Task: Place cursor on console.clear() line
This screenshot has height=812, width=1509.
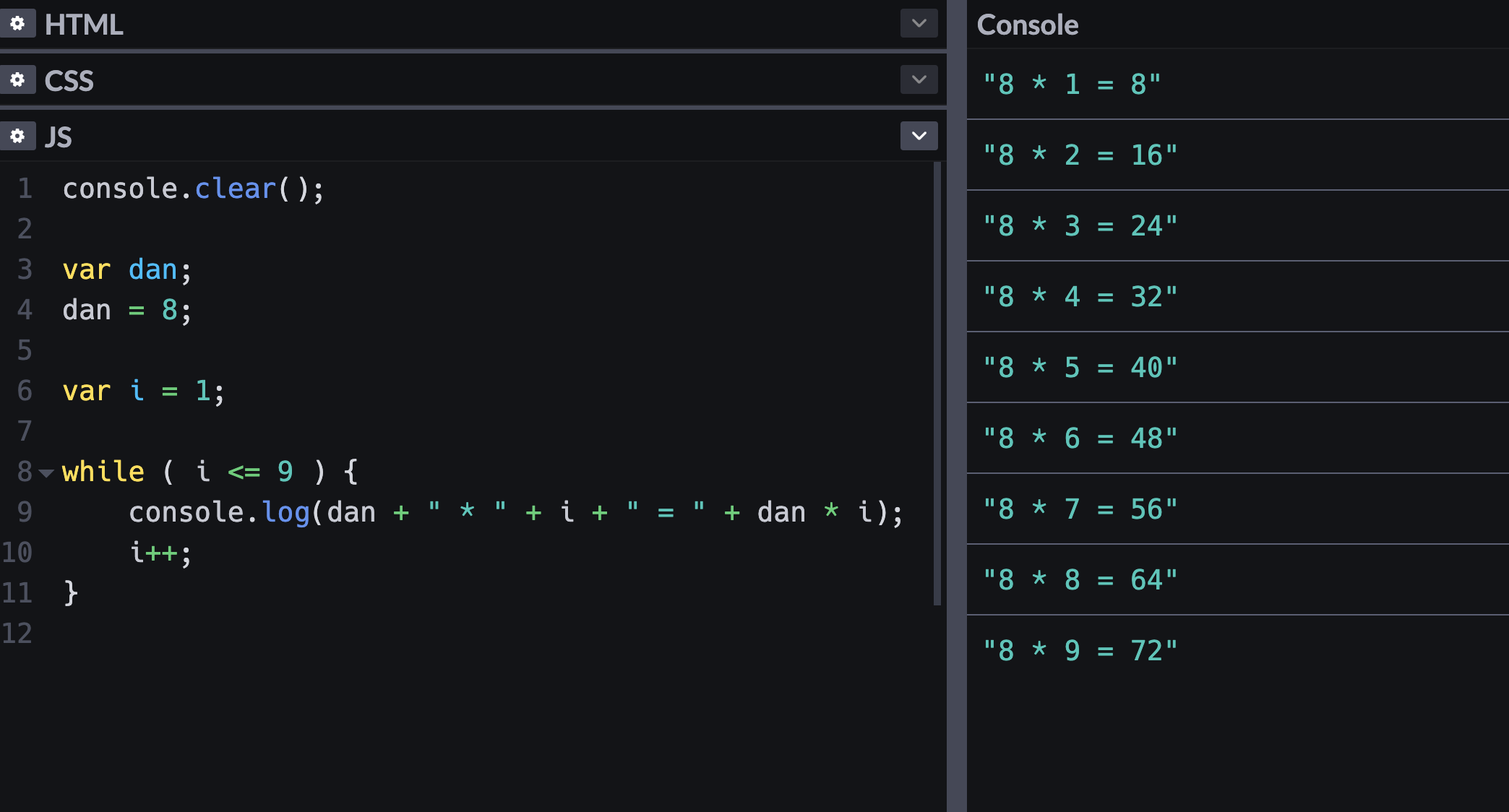Action: pyautogui.click(x=193, y=189)
